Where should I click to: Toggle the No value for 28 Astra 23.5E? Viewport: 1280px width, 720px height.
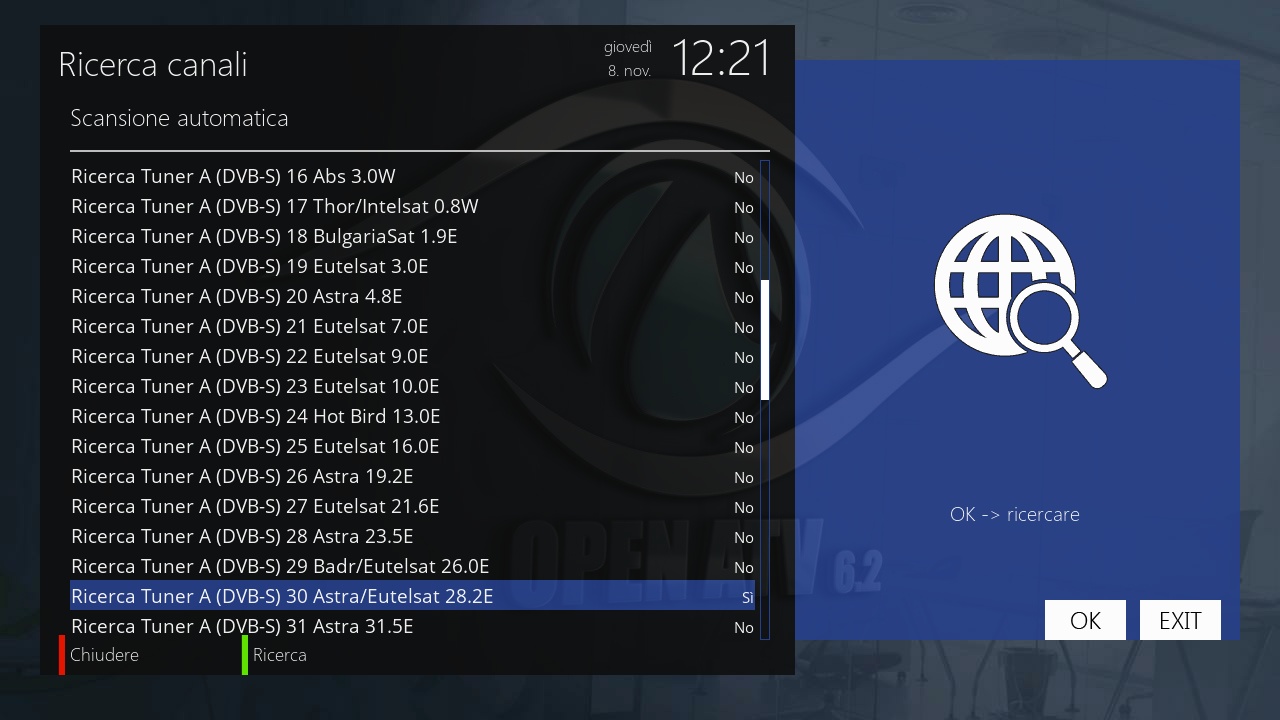tap(743, 537)
